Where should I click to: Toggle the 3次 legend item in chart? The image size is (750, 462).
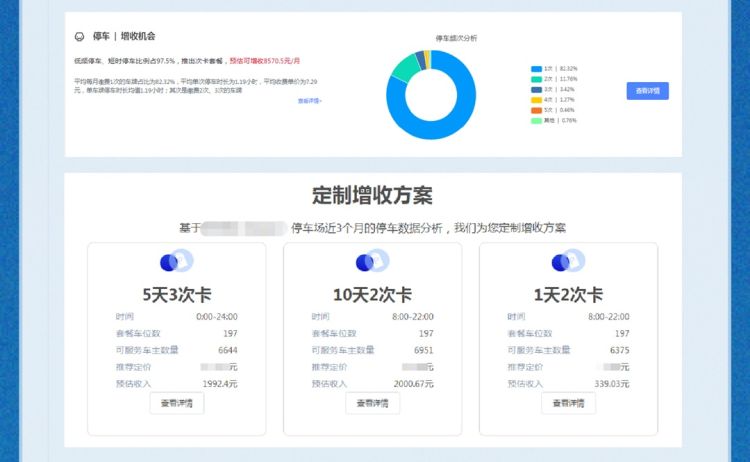pyautogui.click(x=549, y=89)
